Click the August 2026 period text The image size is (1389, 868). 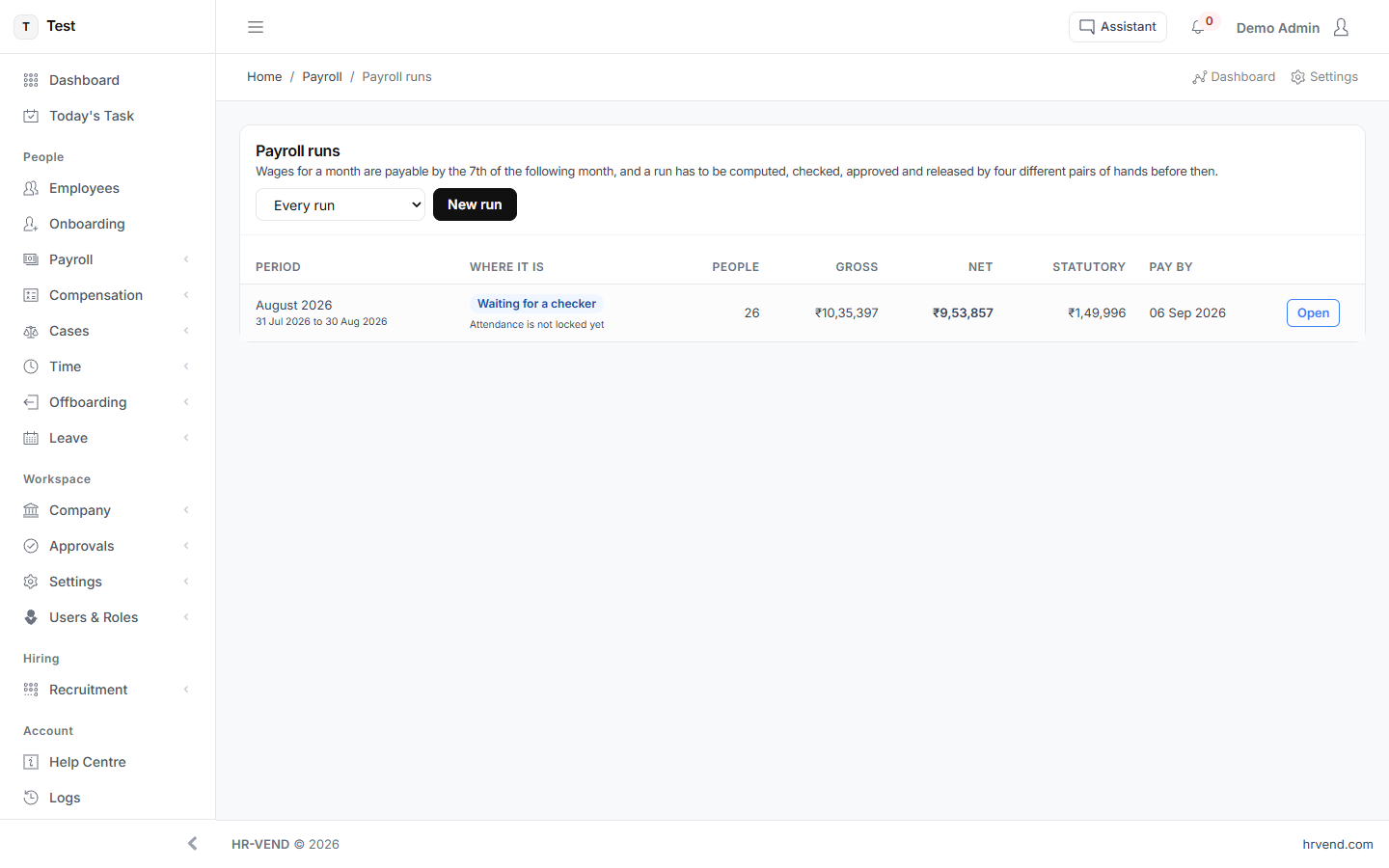pos(293,305)
